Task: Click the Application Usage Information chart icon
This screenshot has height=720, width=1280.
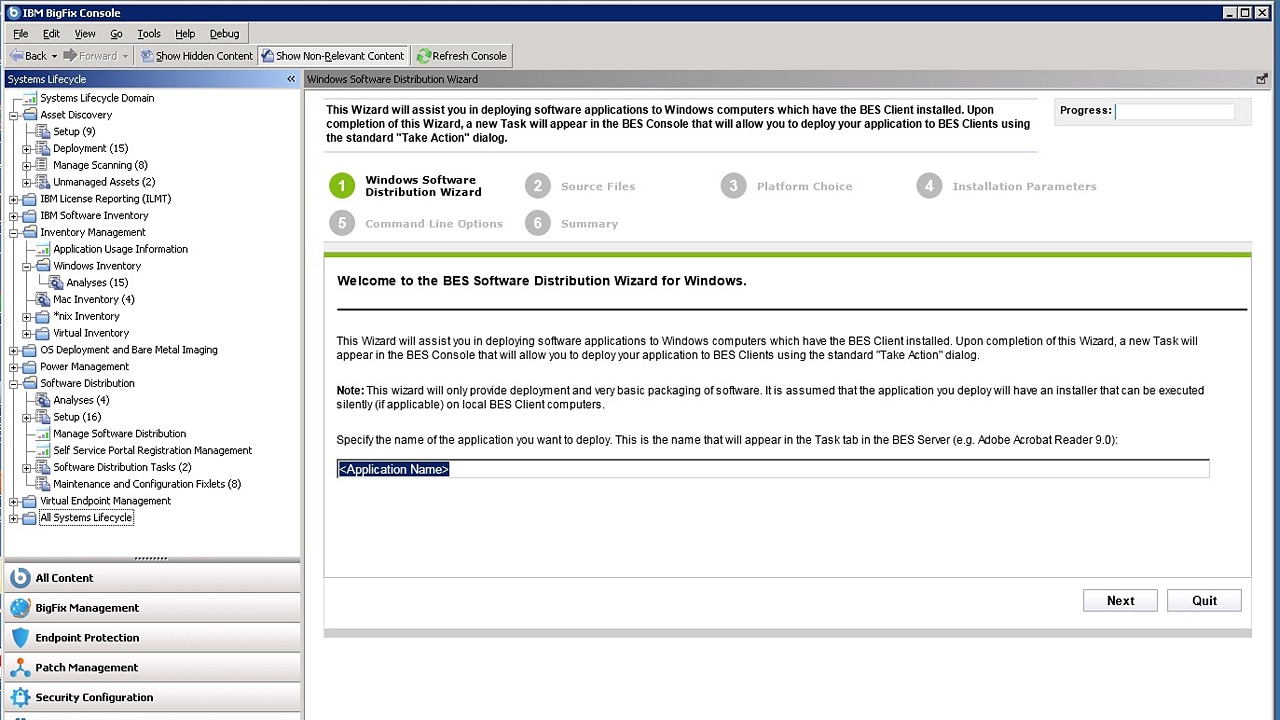Action: (43, 249)
